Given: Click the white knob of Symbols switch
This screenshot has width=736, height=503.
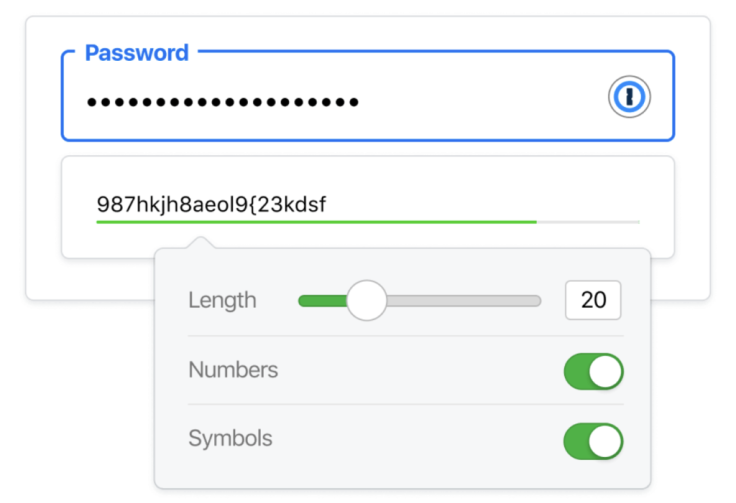Looking at the screenshot, I should tap(605, 441).
